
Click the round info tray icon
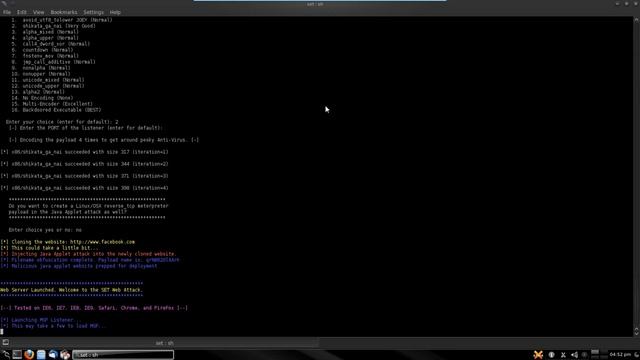(x=551, y=355)
